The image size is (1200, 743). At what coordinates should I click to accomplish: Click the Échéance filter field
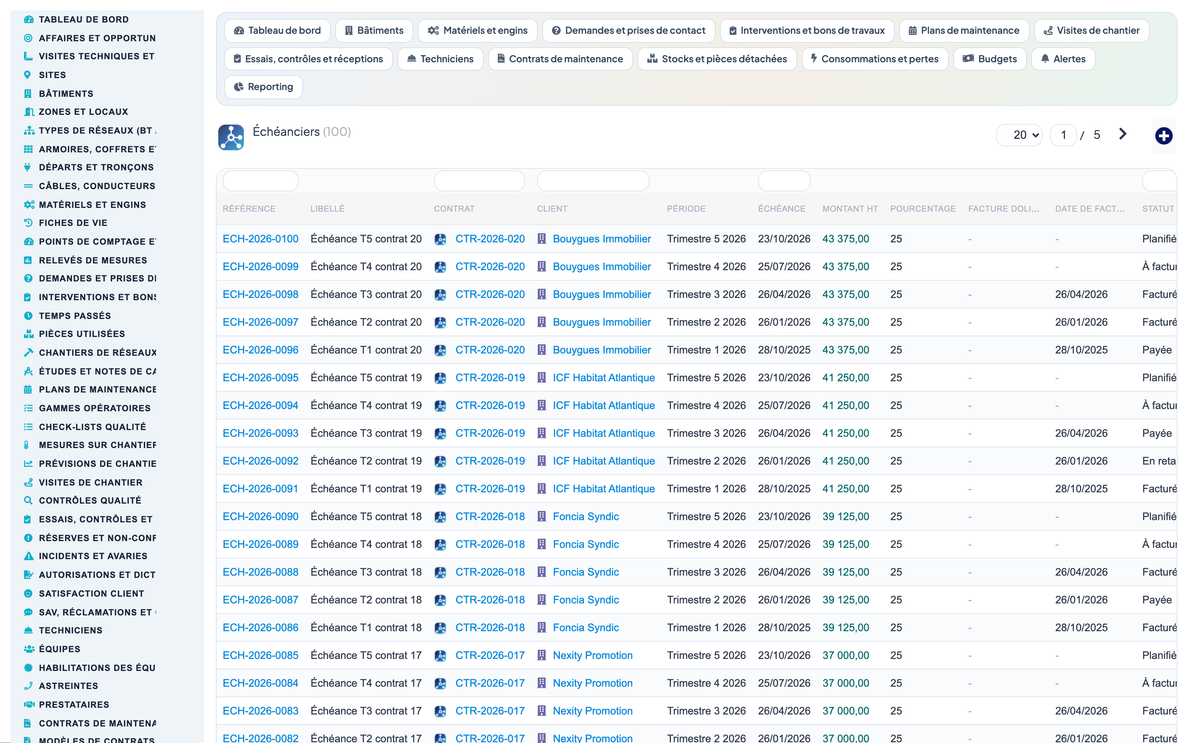784,181
